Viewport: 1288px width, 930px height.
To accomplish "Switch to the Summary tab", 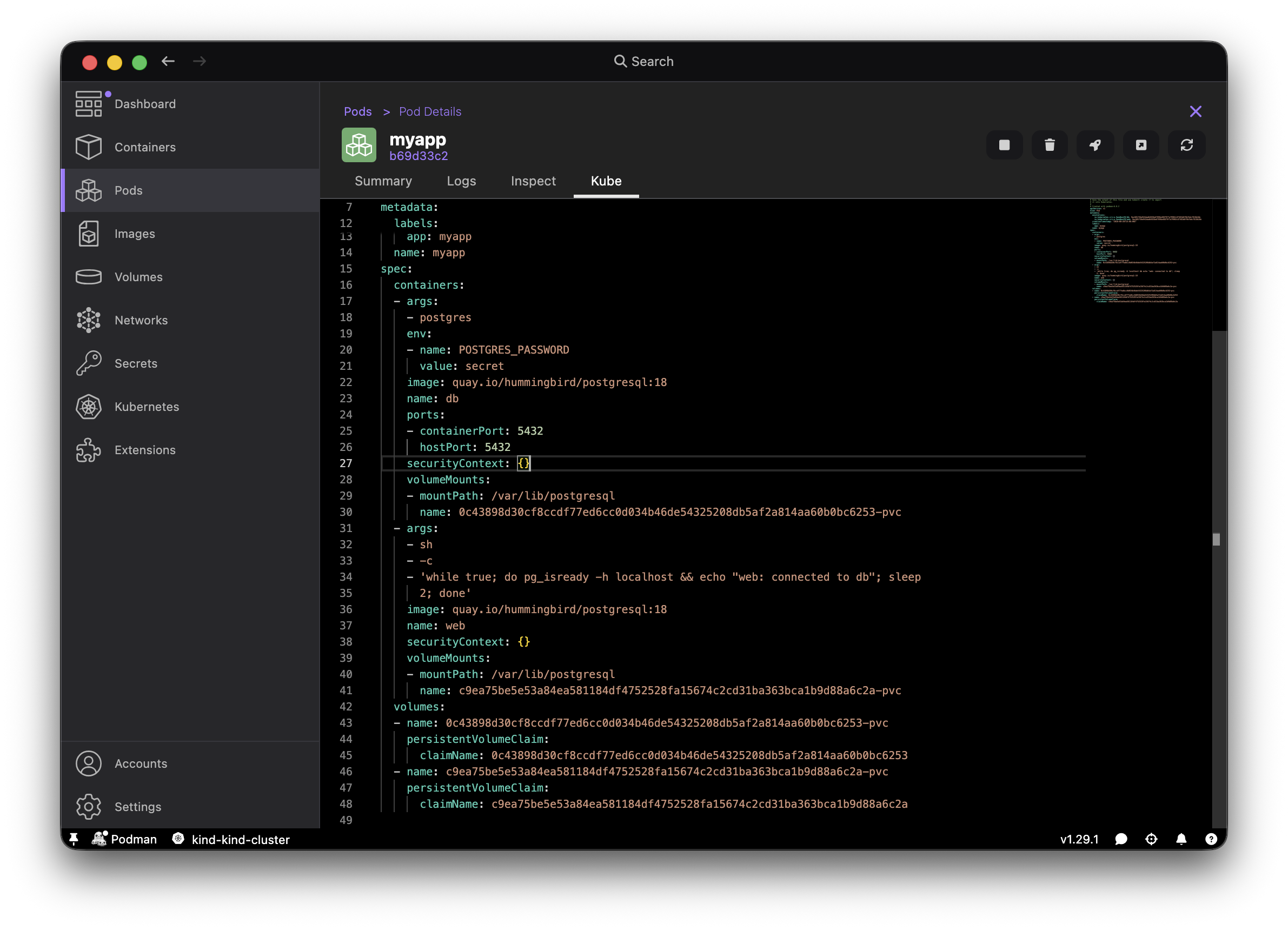I will pyautogui.click(x=383, y=181).
